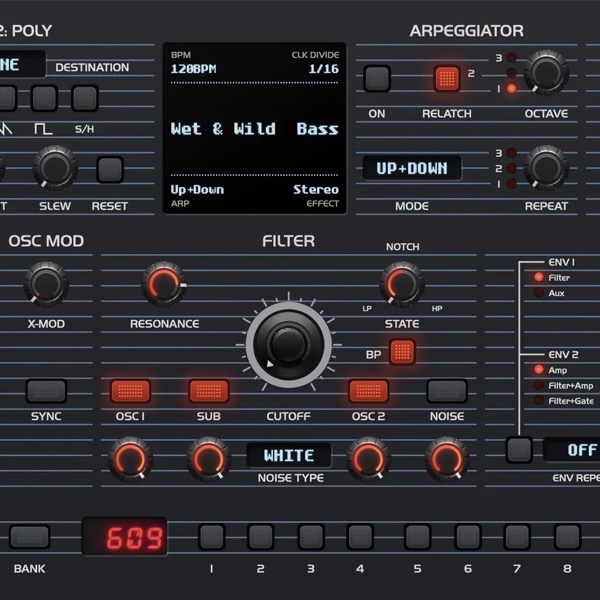Click LFO button left of square wave button
The height and width of the screenshot is (600, 600).
click(6, 98)
